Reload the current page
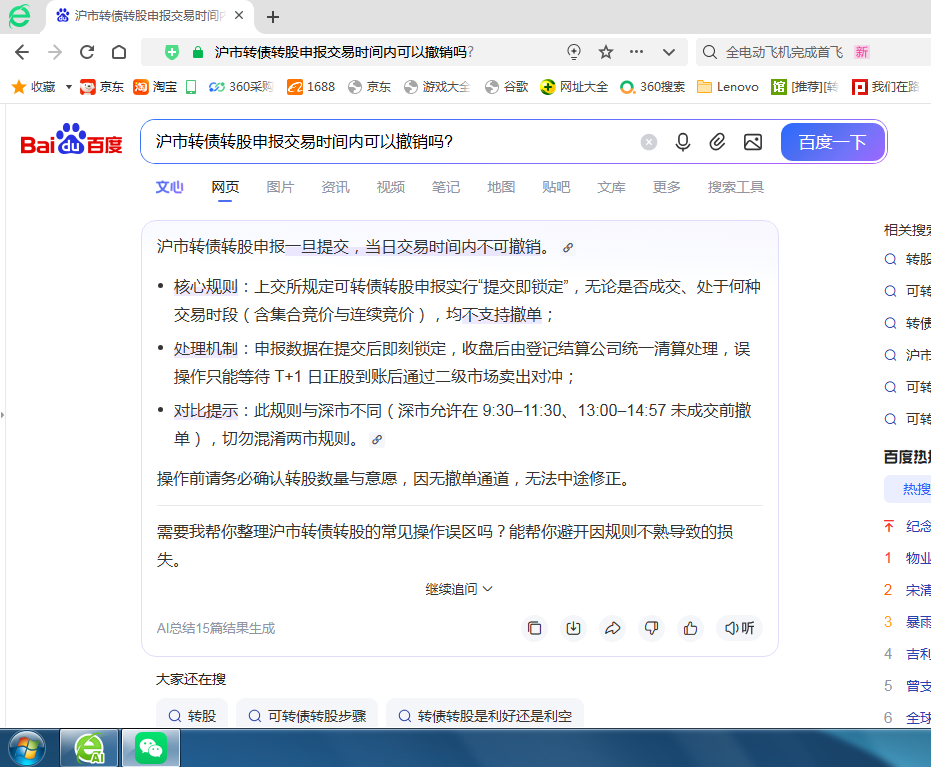The width and height of the screenshot is (931, 767). (87, 52)
